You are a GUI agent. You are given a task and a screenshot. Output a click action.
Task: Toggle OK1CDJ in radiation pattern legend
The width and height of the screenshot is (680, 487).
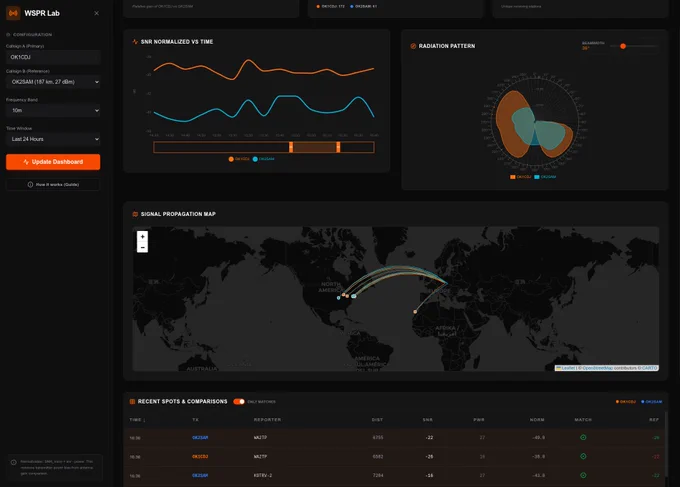pyautogui.click(x=520, y=177)
